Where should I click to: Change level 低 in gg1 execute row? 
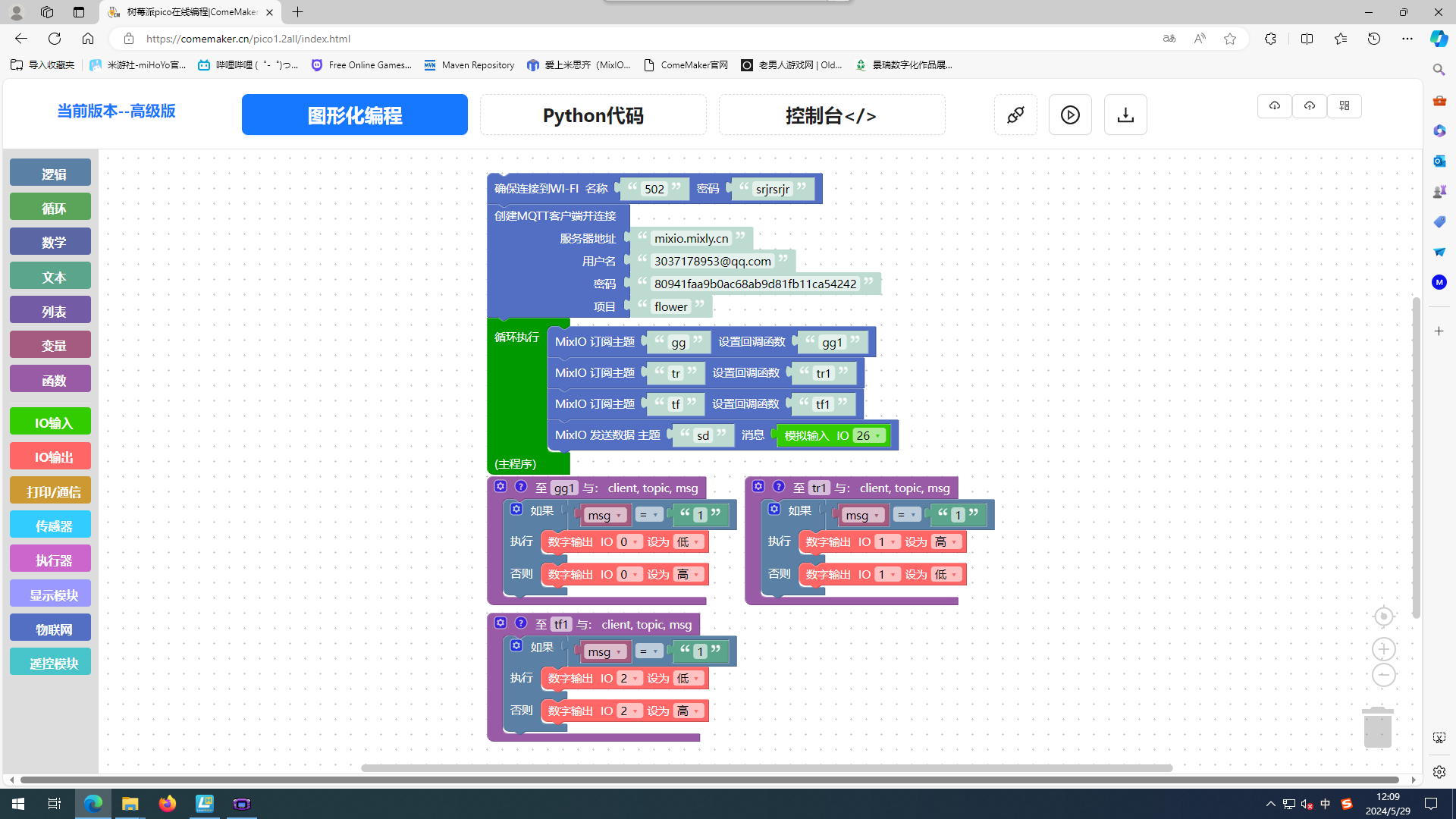[689, 541]
